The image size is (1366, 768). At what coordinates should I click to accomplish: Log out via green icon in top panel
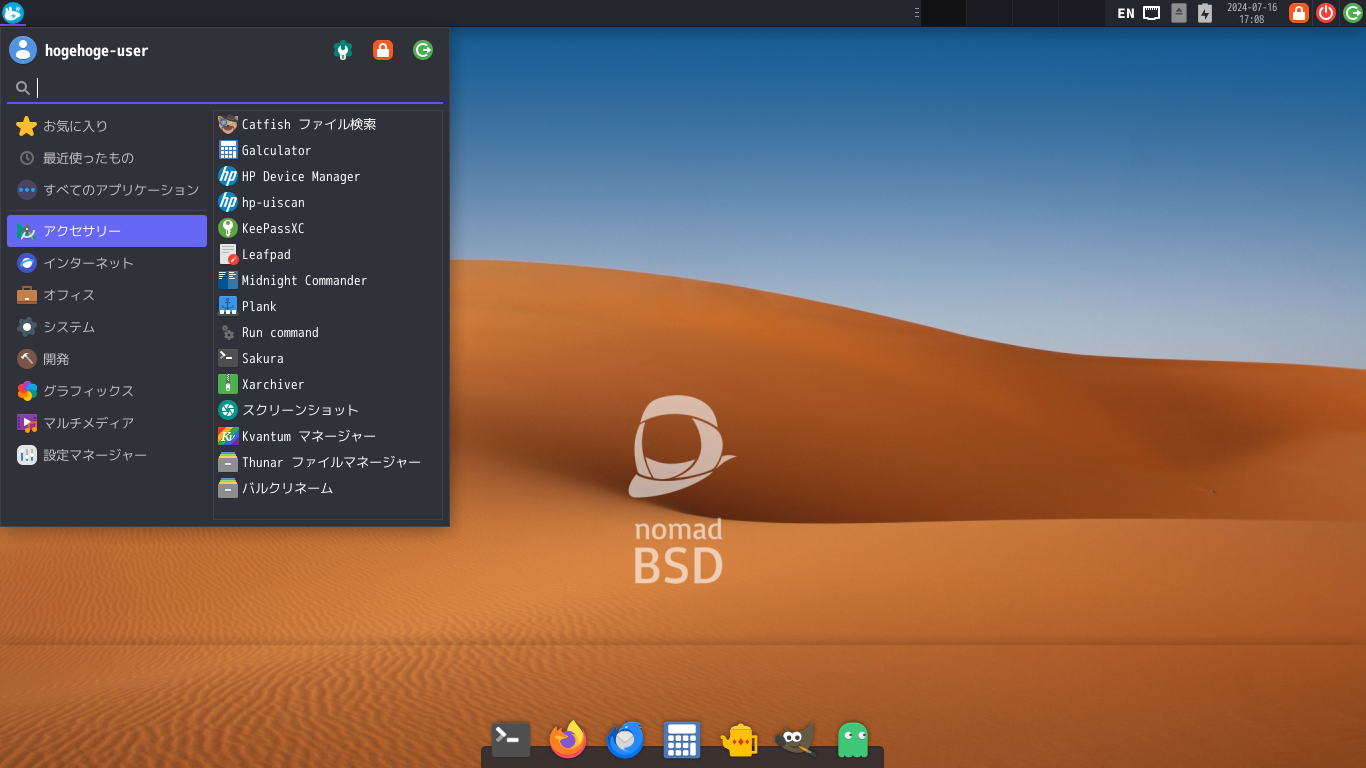1353,13
